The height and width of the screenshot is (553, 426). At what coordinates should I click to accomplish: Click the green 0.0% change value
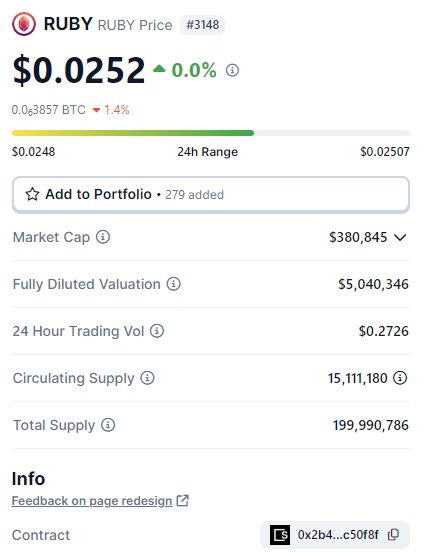coord(194,70)
